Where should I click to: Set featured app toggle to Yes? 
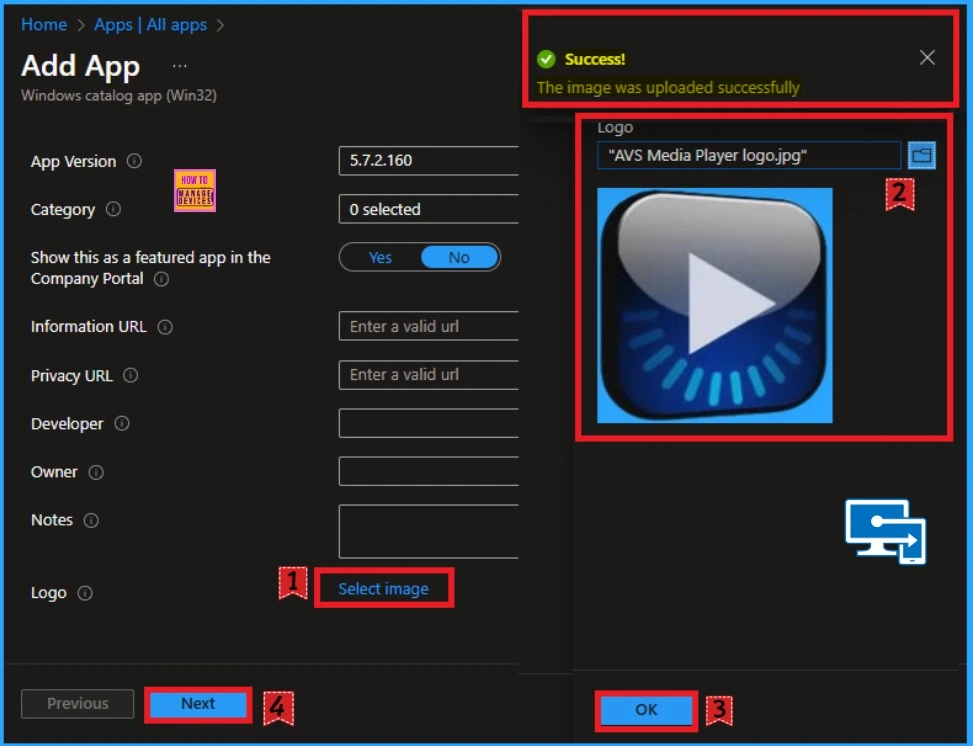(x=380, y=258)
